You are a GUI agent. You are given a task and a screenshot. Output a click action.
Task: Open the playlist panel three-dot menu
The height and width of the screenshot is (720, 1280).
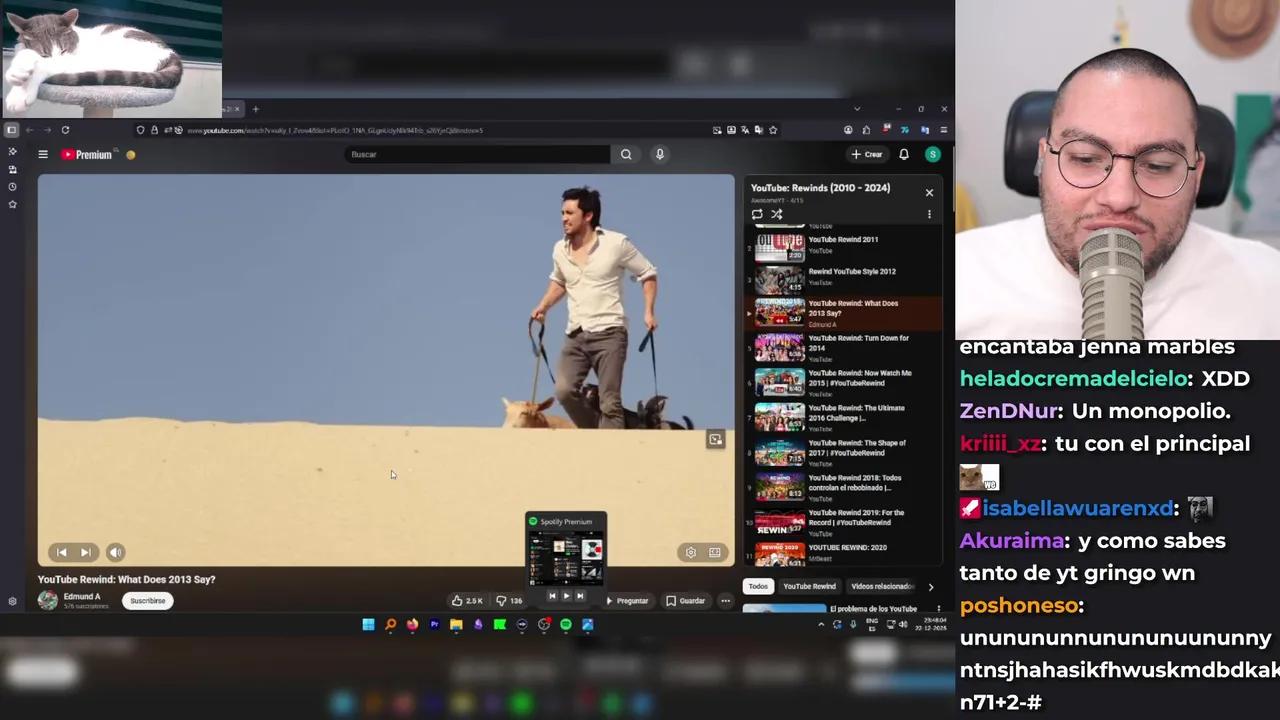tap(929, 214)
